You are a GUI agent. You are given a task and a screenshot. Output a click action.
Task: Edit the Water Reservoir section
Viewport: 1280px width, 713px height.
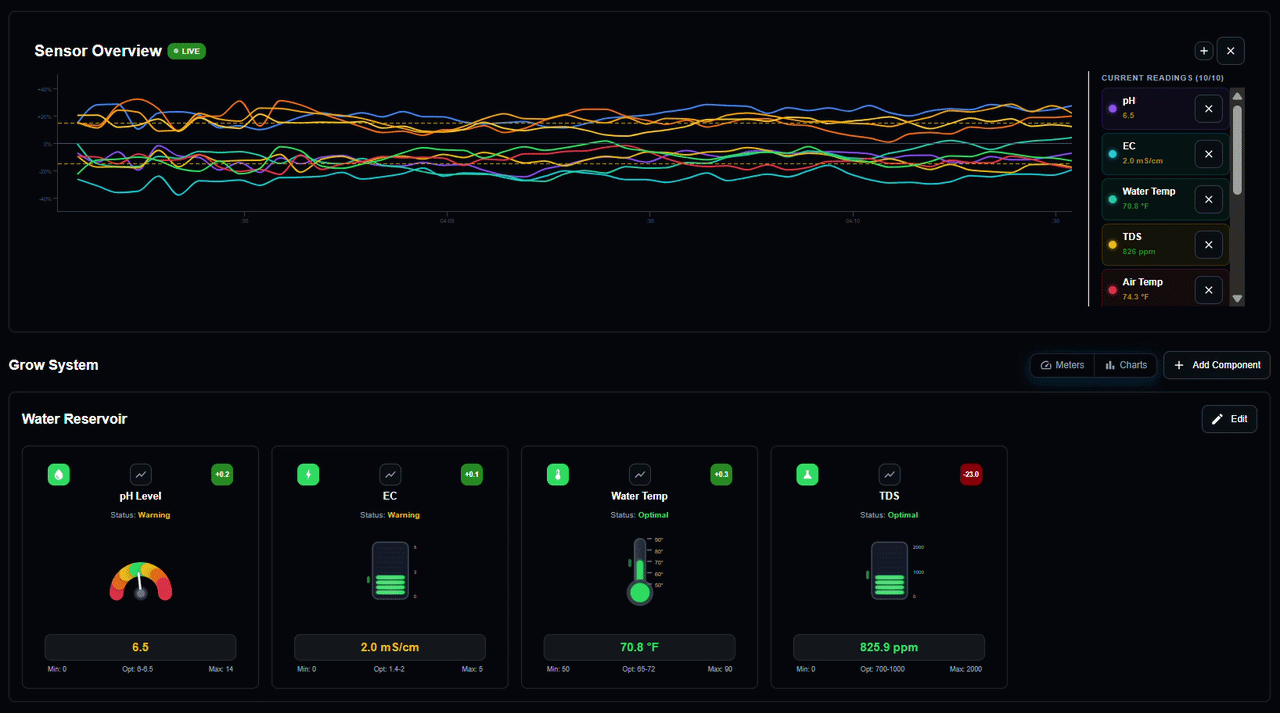point(1229,419)
